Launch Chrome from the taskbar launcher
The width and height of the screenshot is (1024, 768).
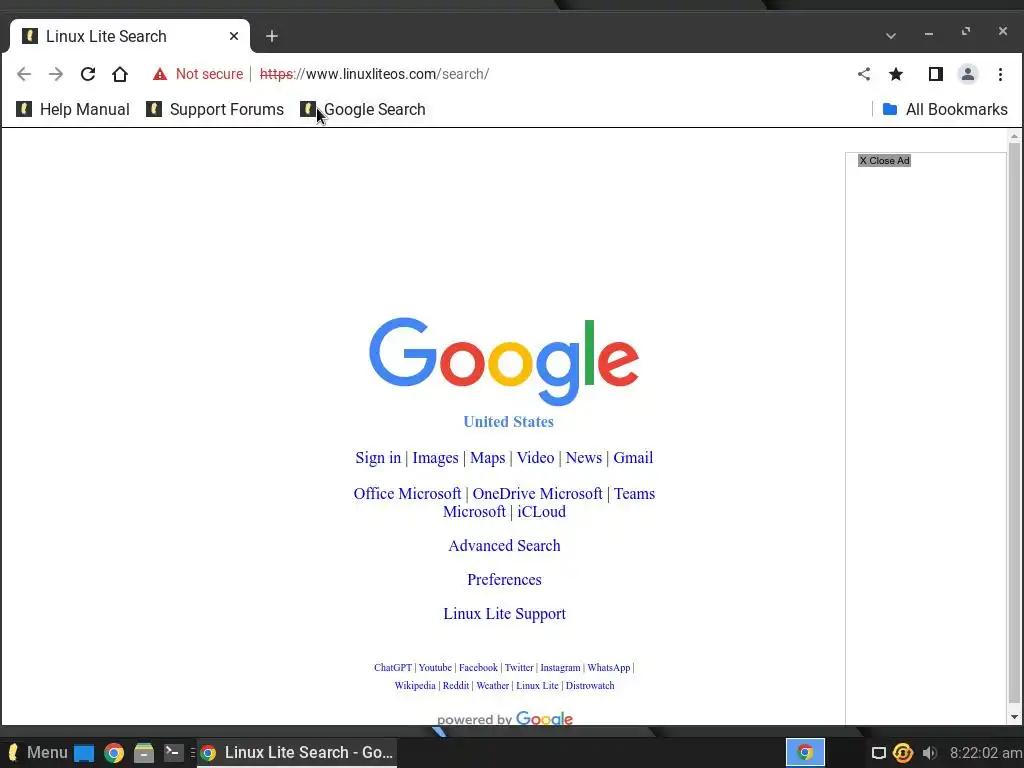coord(114,753)
